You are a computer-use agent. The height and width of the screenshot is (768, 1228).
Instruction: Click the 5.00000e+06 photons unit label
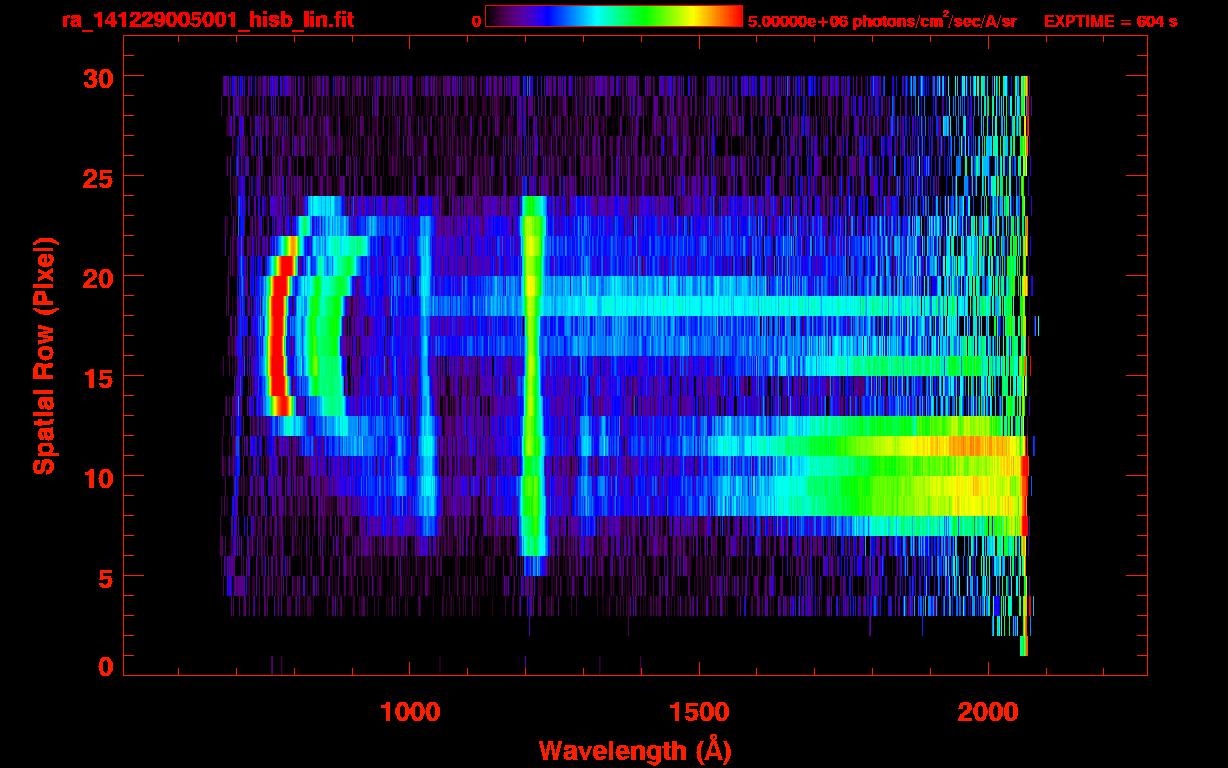tap(882, 20)
